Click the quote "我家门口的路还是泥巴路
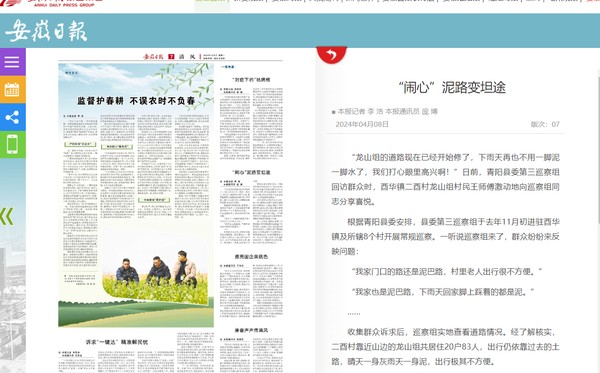 click(447, 272)
